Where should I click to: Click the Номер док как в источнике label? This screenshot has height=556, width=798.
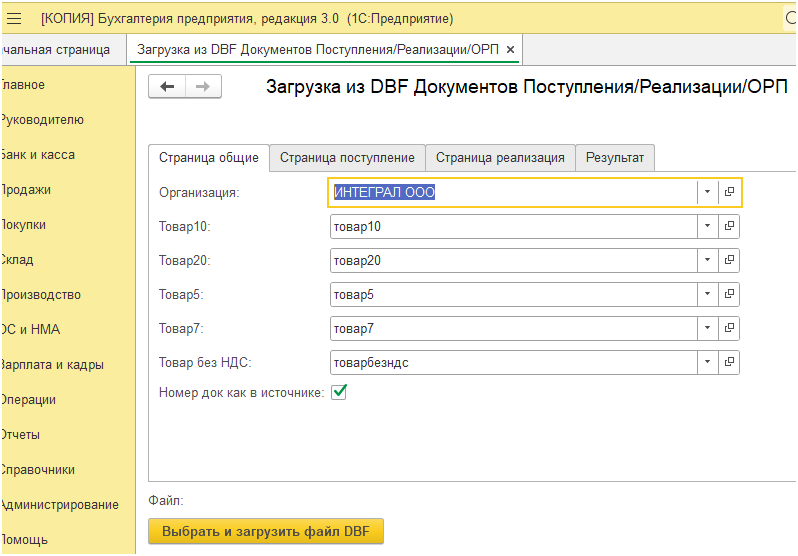point(241,393)
